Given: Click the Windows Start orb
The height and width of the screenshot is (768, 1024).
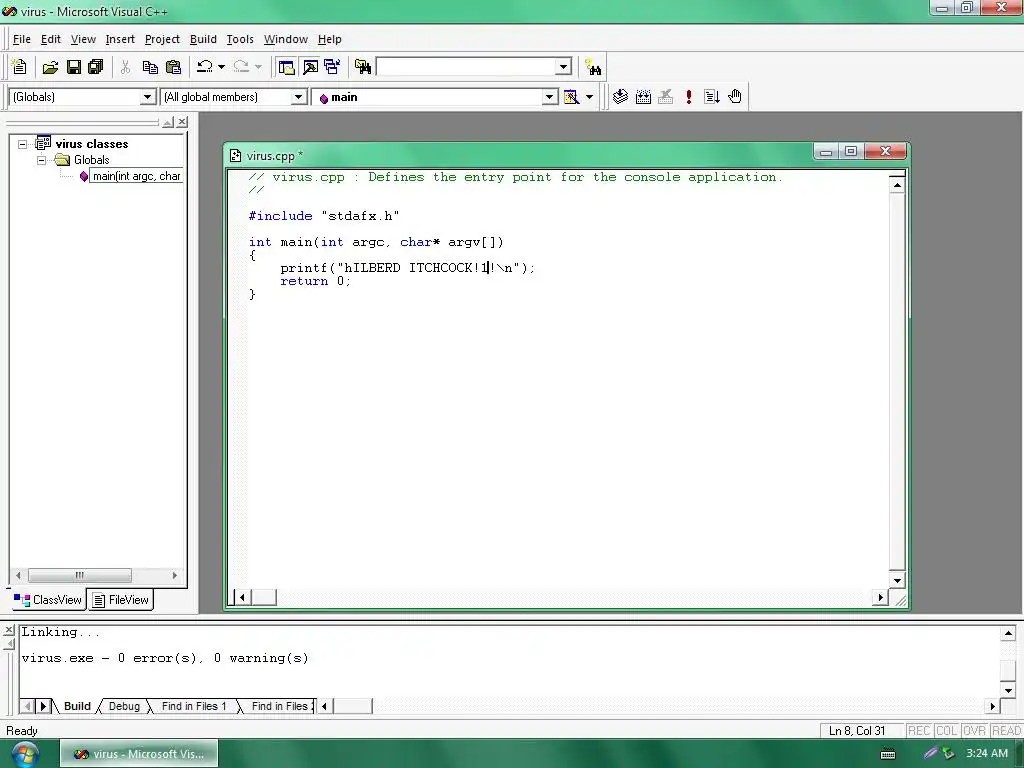Looking at the screenshot, I should click(24, 754).
